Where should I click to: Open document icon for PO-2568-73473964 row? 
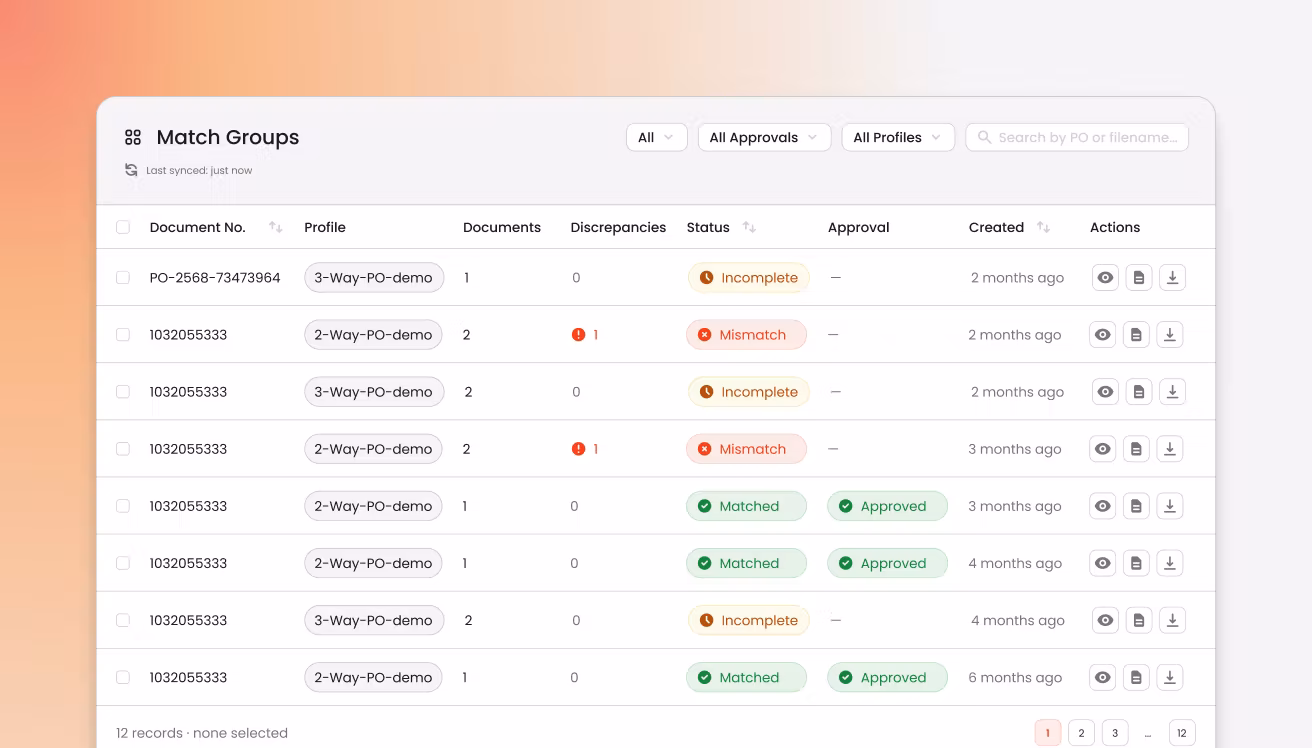click(x=1139, y=278)
